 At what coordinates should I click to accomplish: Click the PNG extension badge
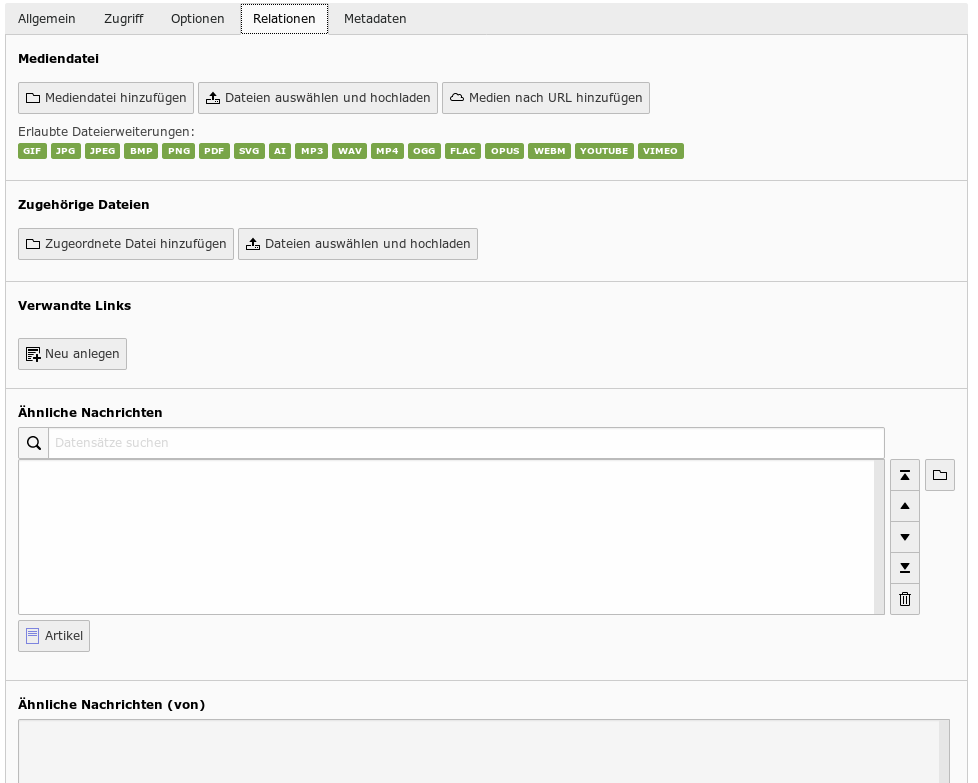178,151
